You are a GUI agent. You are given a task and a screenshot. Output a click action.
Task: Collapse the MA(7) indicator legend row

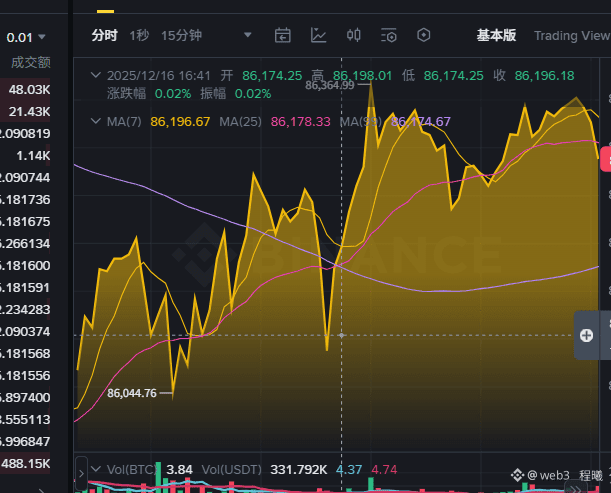click(96, 121)
